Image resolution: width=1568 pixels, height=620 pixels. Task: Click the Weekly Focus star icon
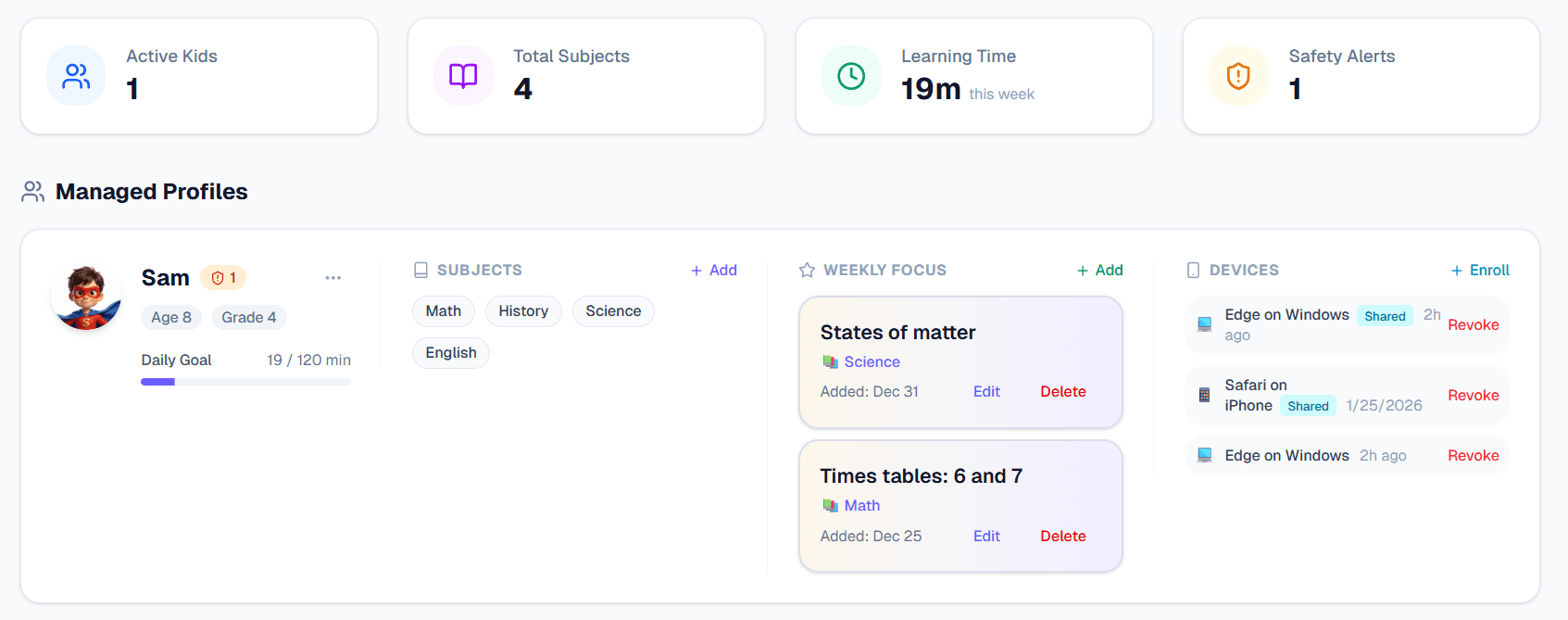[807, 271]
